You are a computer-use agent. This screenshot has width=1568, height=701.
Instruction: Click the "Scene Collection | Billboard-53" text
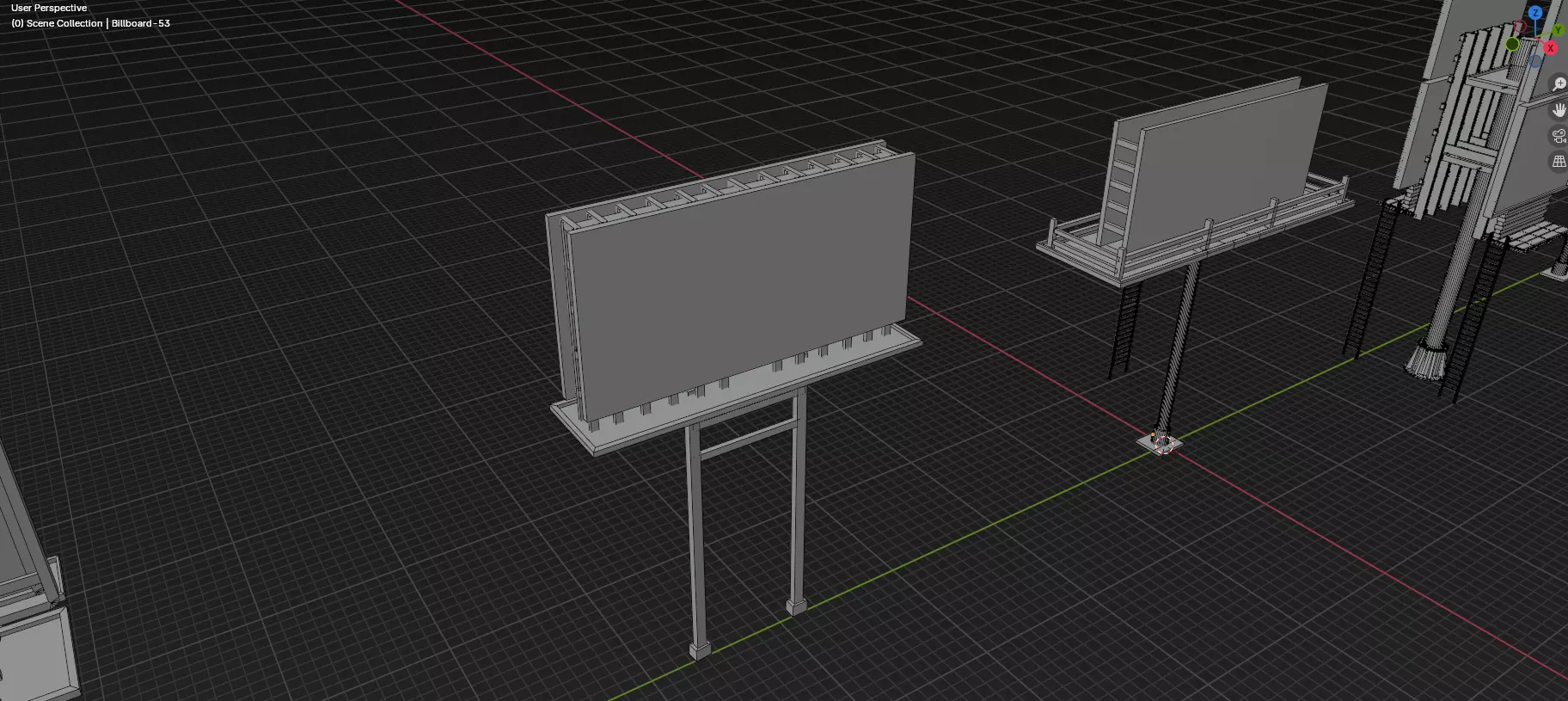coord(98,23)
